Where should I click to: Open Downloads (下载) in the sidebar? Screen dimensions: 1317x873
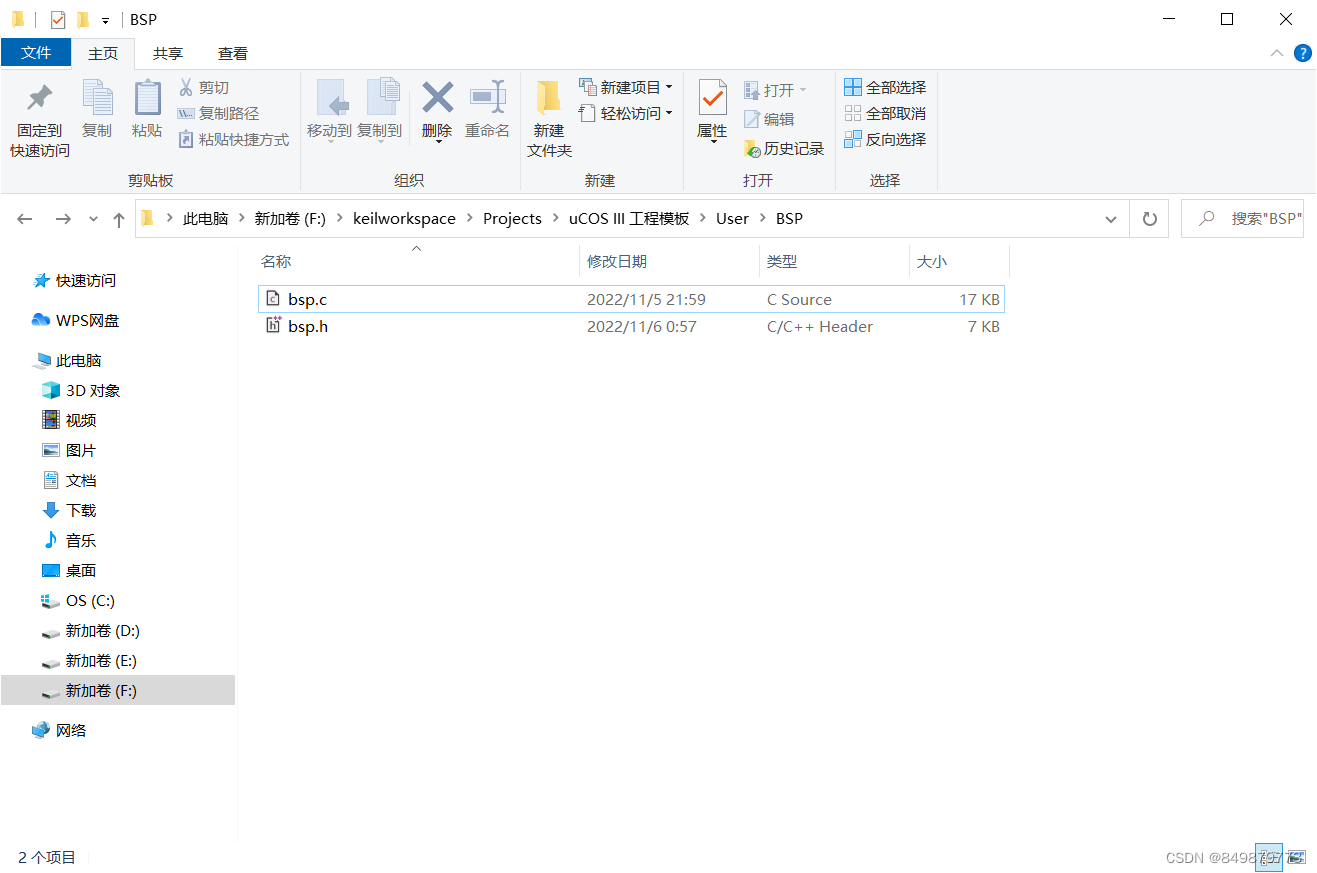[69, 511]
